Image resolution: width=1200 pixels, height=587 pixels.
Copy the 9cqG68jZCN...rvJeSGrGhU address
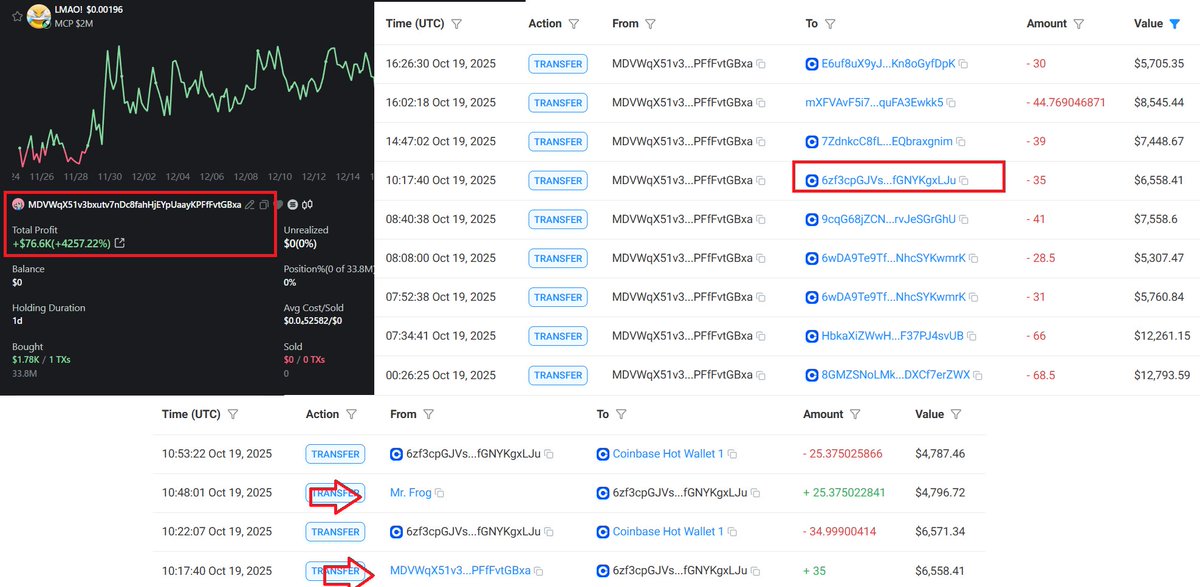(964, 220)
